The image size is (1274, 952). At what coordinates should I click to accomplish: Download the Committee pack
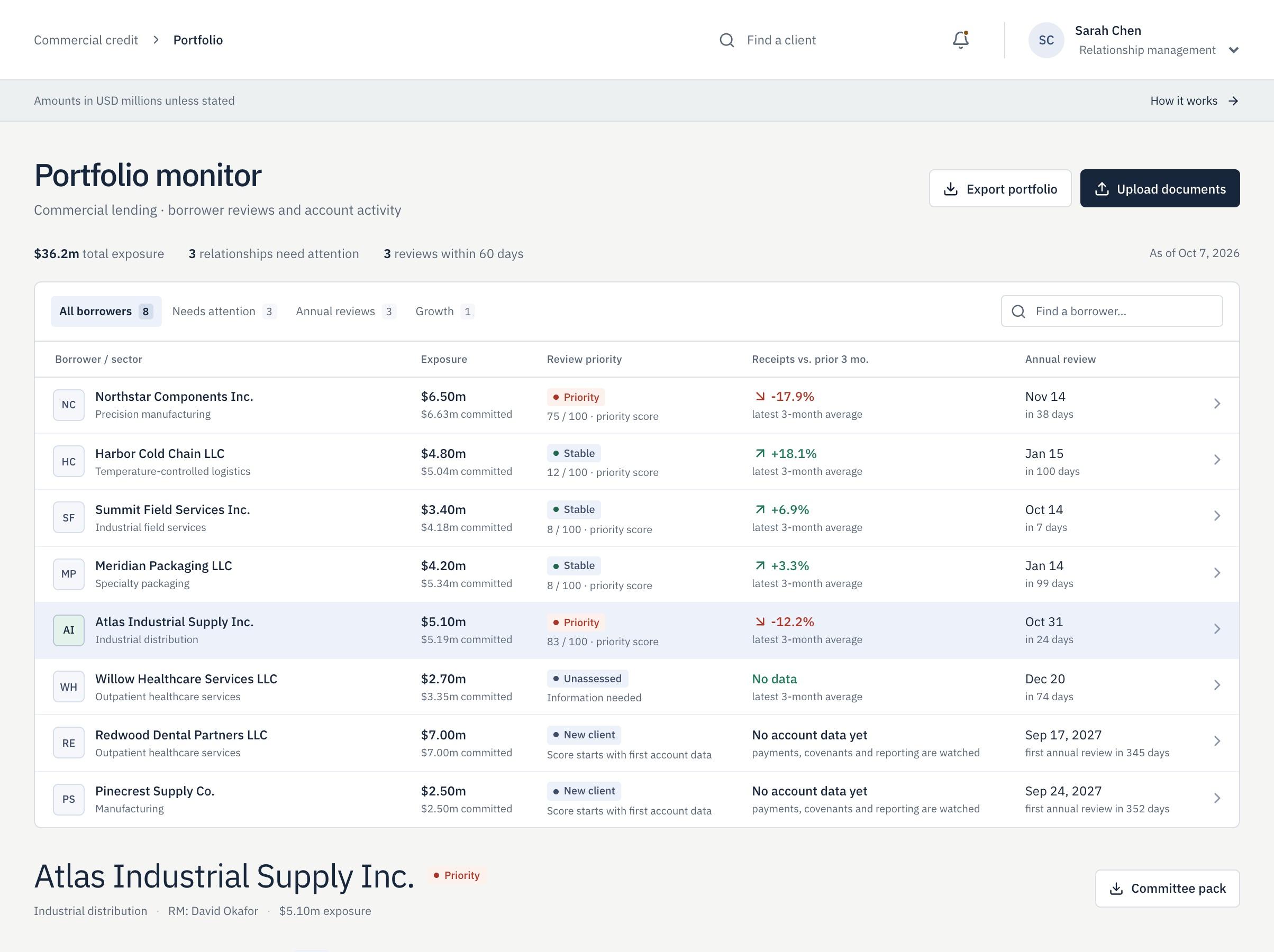point(1167,889)
